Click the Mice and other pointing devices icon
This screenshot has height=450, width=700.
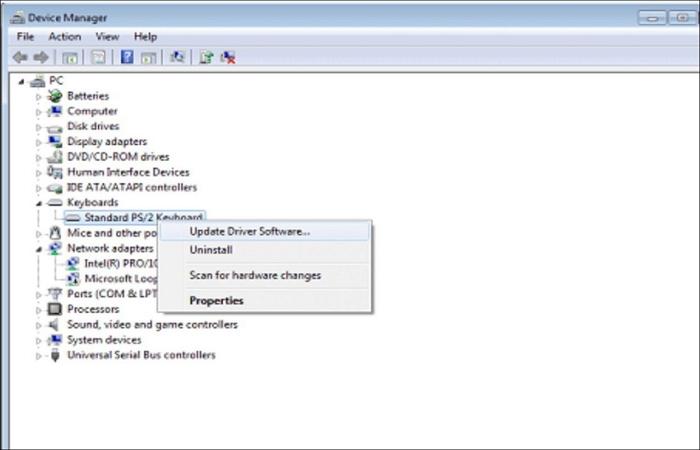pos(55,233)
